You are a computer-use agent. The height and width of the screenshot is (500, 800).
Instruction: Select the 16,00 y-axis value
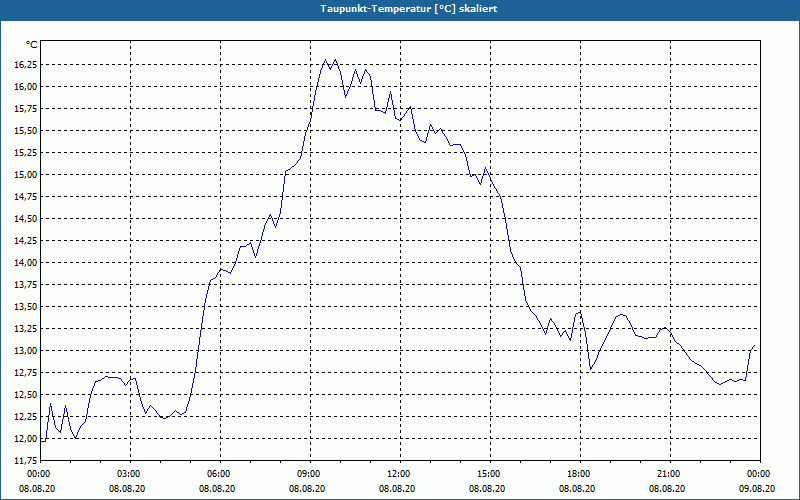pyautogui.click(x=26, y=87)
